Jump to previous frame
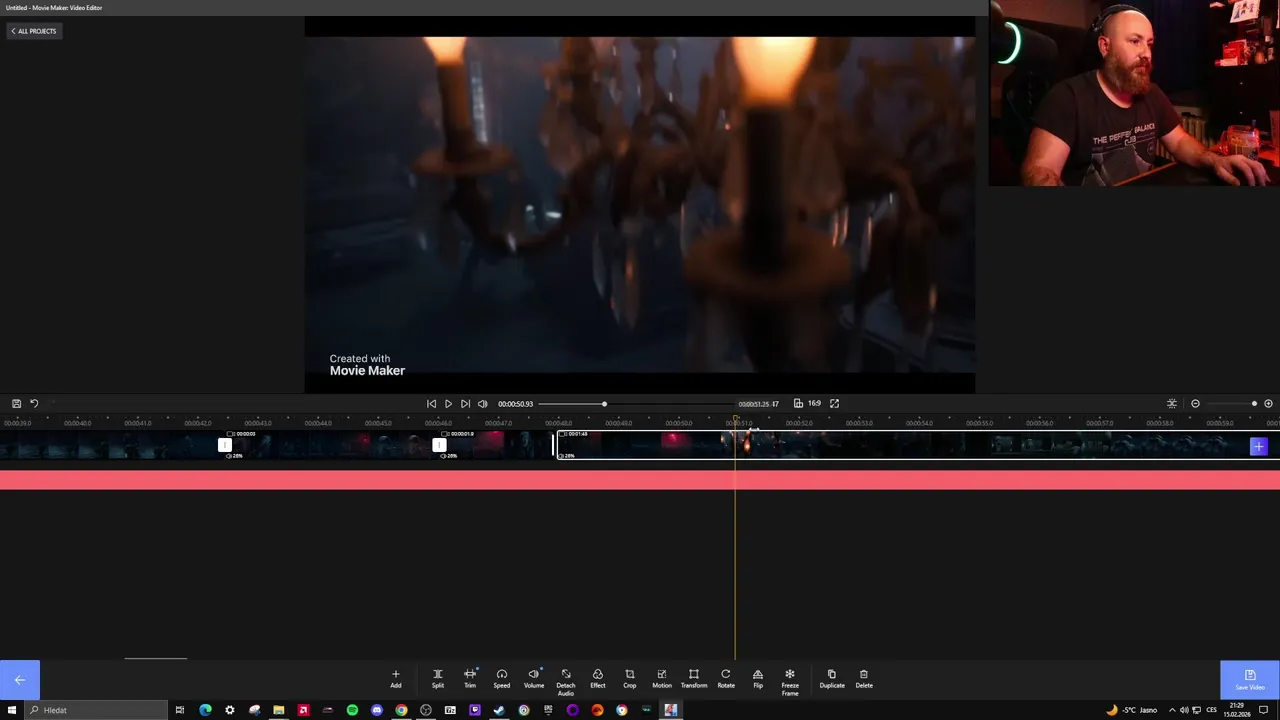Image resolution: width=1280 pixels, height=720 pixels. [x=431, y=403]
